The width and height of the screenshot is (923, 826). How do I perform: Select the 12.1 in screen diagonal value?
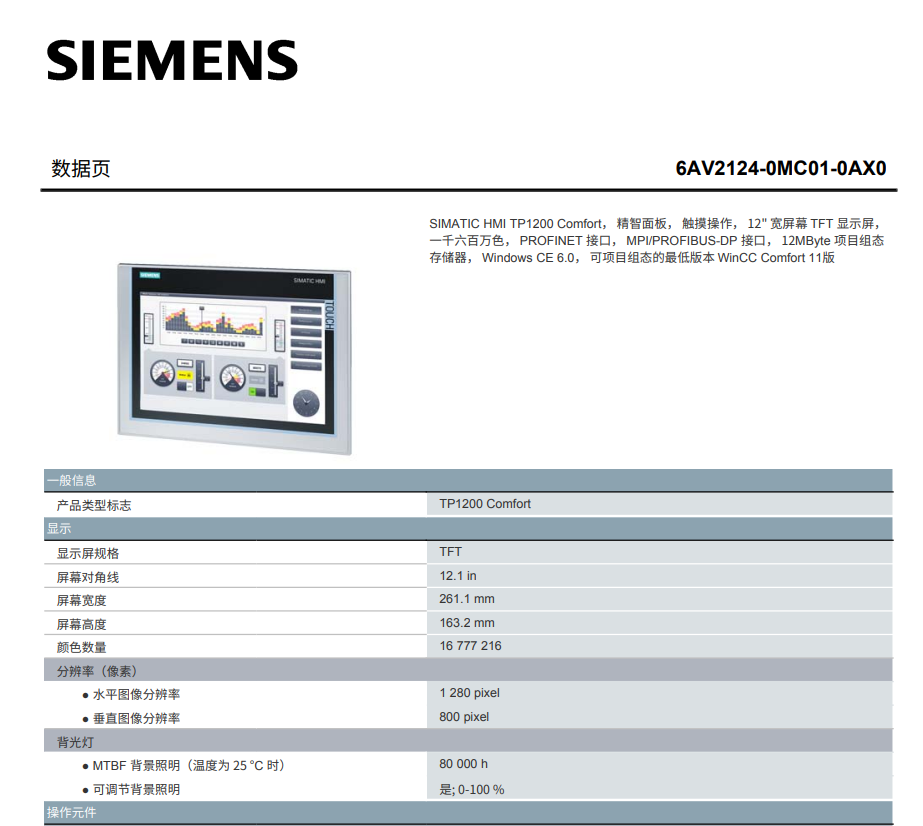tap(458, 576)
